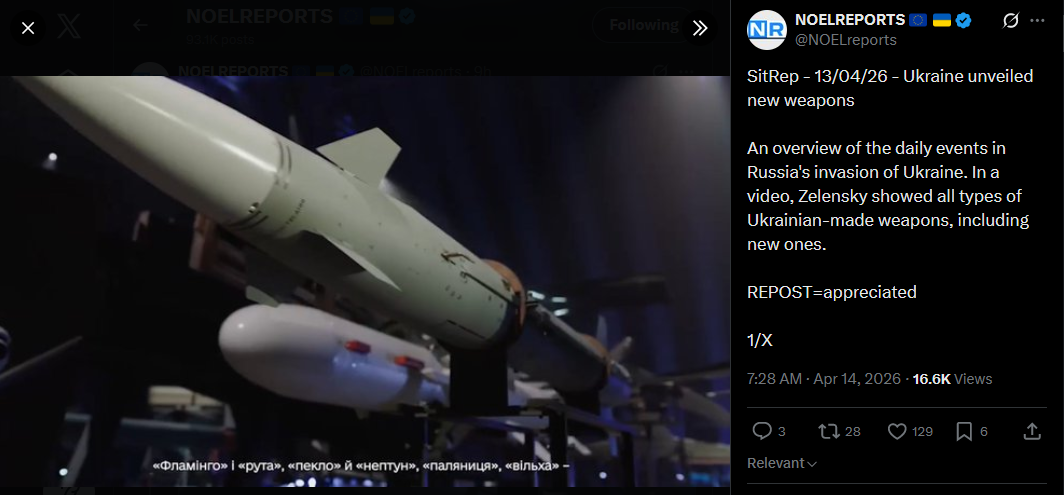Click the dimmed back arrow behind viewer
The image size is (1064, 495).
[x=140, y=26]
